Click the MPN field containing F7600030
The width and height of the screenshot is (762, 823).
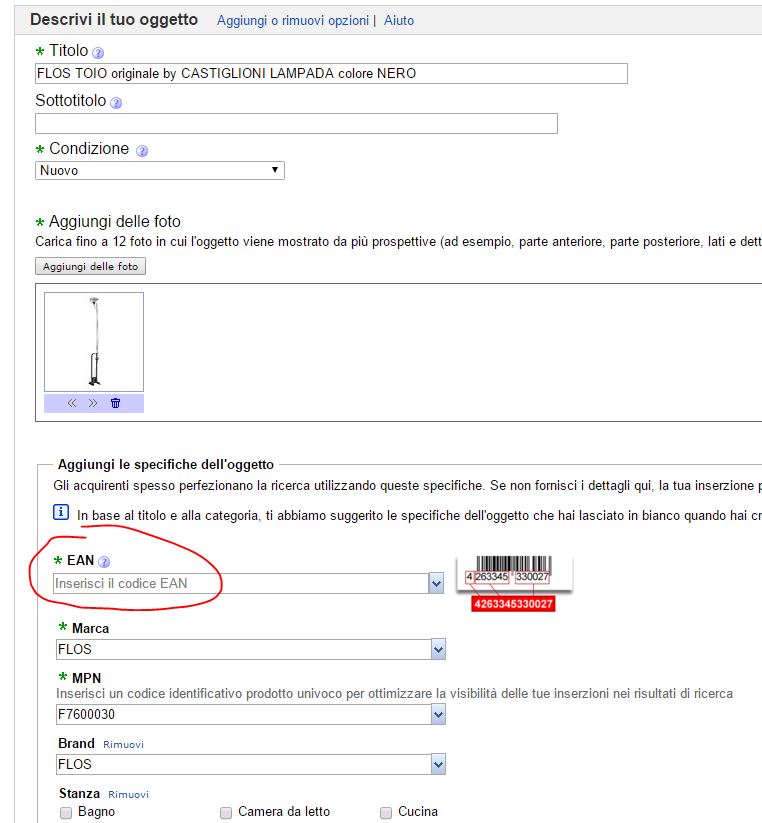pyautogui.click(x=244, y=714)
